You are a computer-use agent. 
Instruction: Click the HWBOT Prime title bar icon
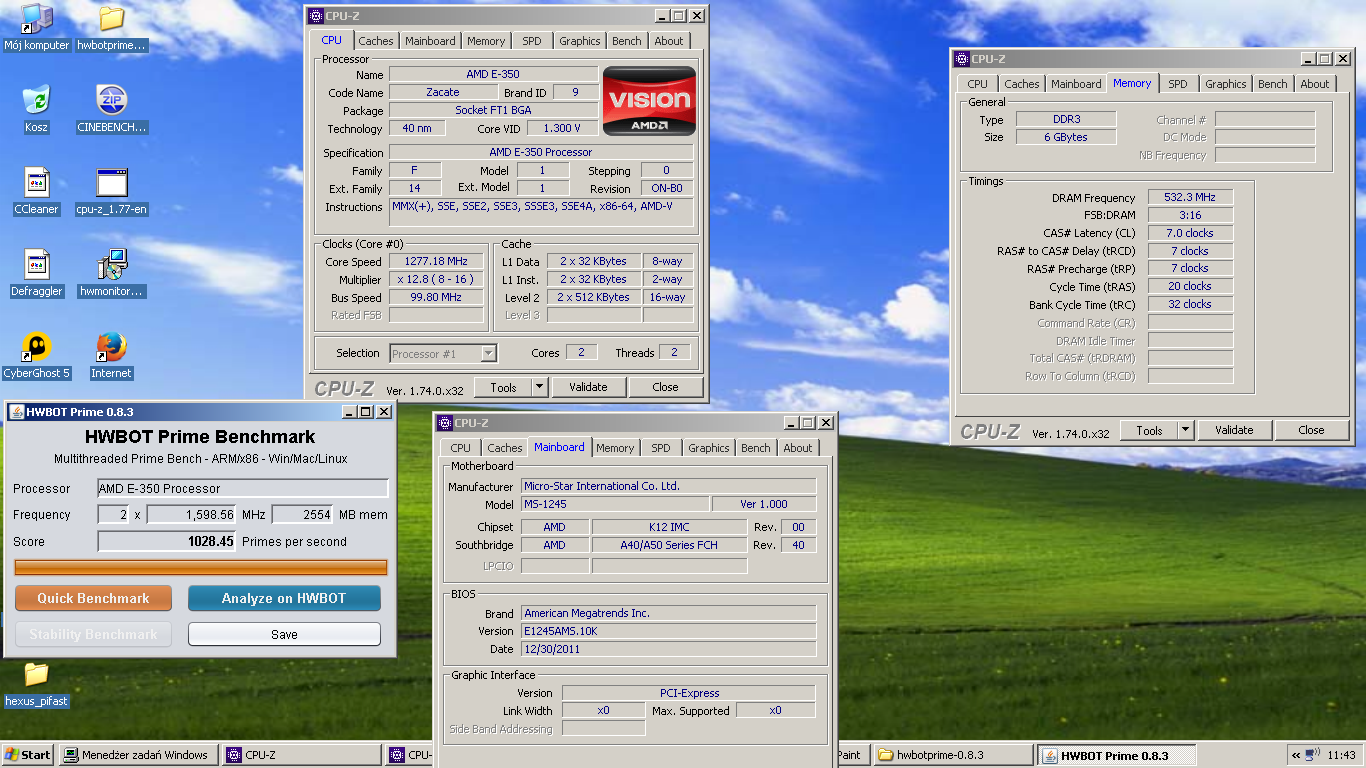(x=16, y=411)
